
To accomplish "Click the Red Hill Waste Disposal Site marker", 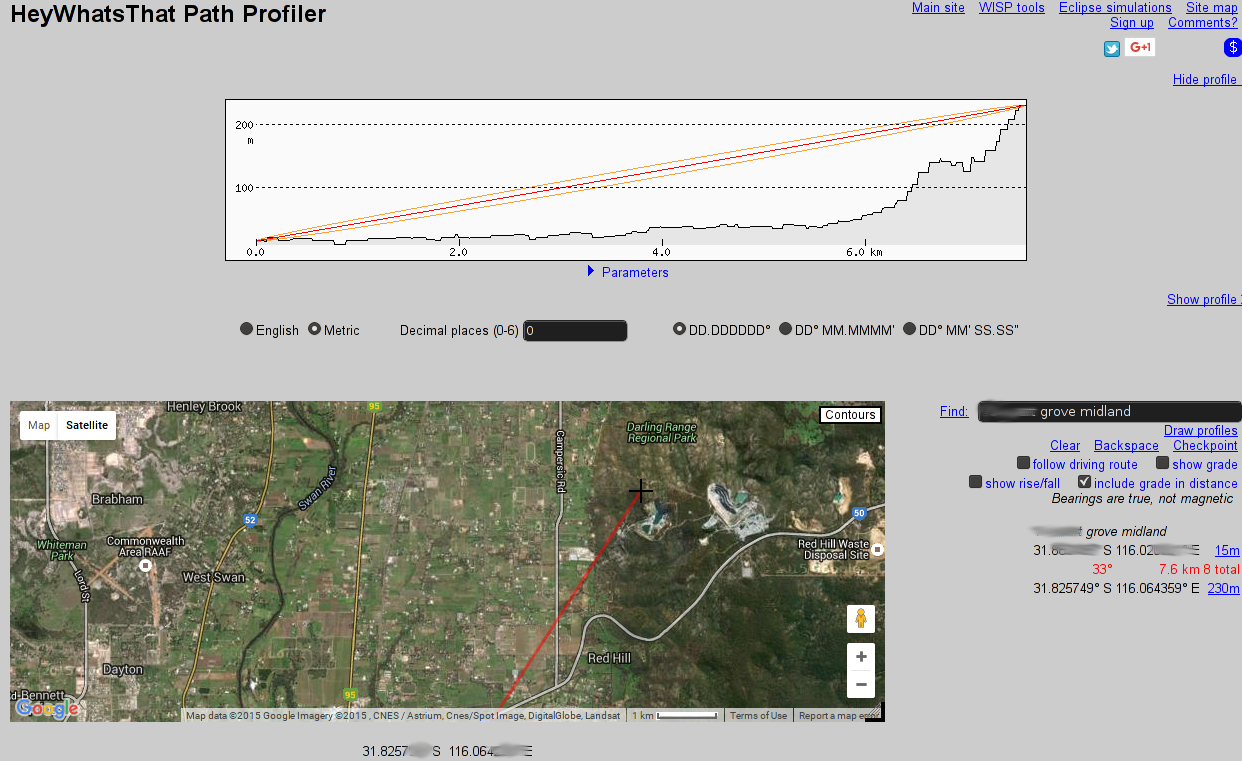I will click(877, 549).
